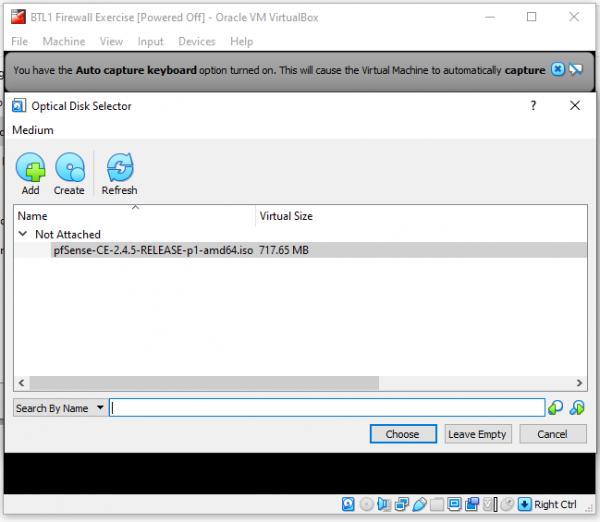
Task: Click the scroll left arrow
Action: pyautogui.click(x=22, y=383)
